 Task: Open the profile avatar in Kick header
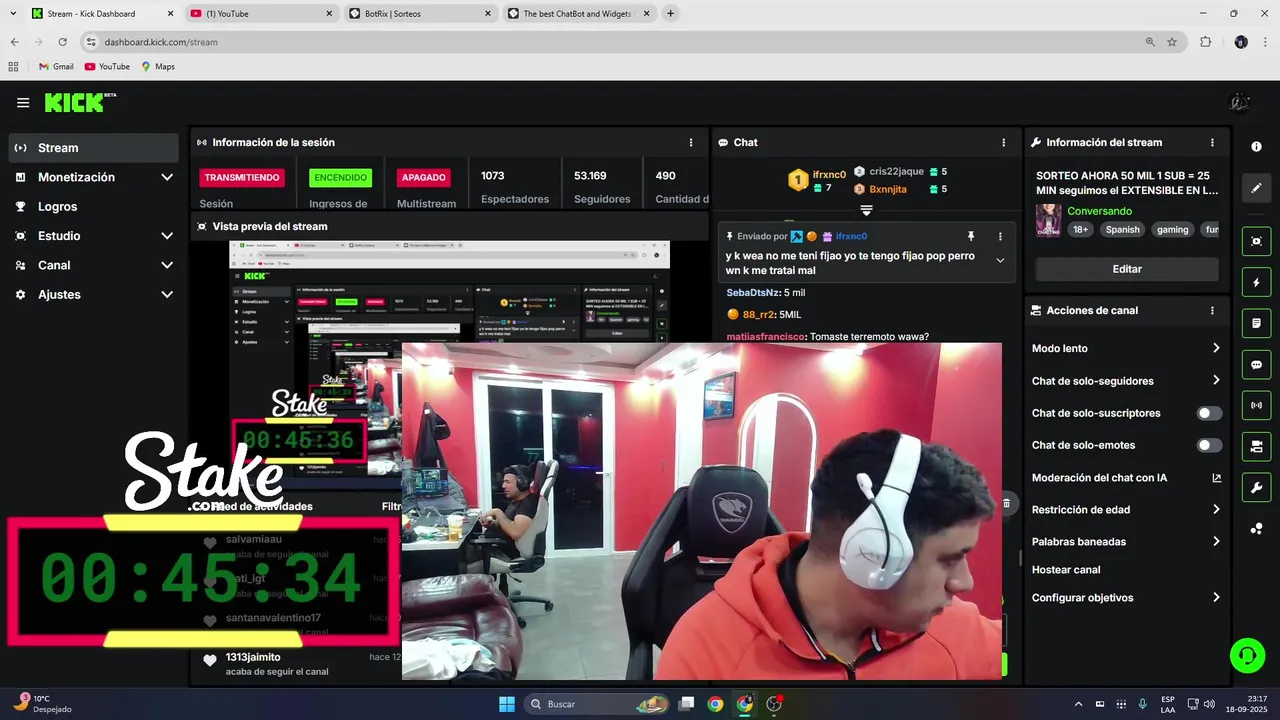[x=1239, y=102]
